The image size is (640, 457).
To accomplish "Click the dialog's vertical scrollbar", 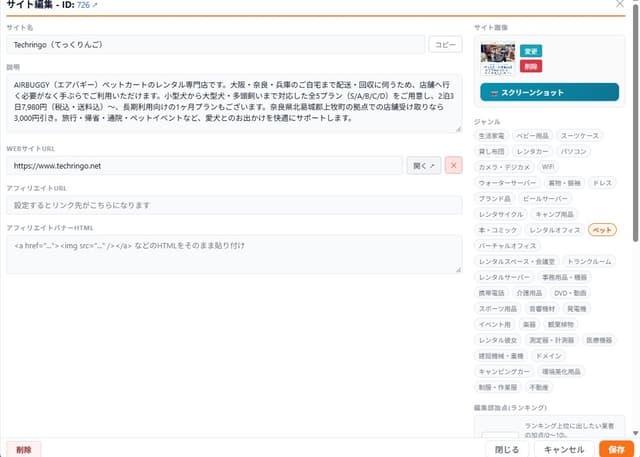I will tap(636, 122).
